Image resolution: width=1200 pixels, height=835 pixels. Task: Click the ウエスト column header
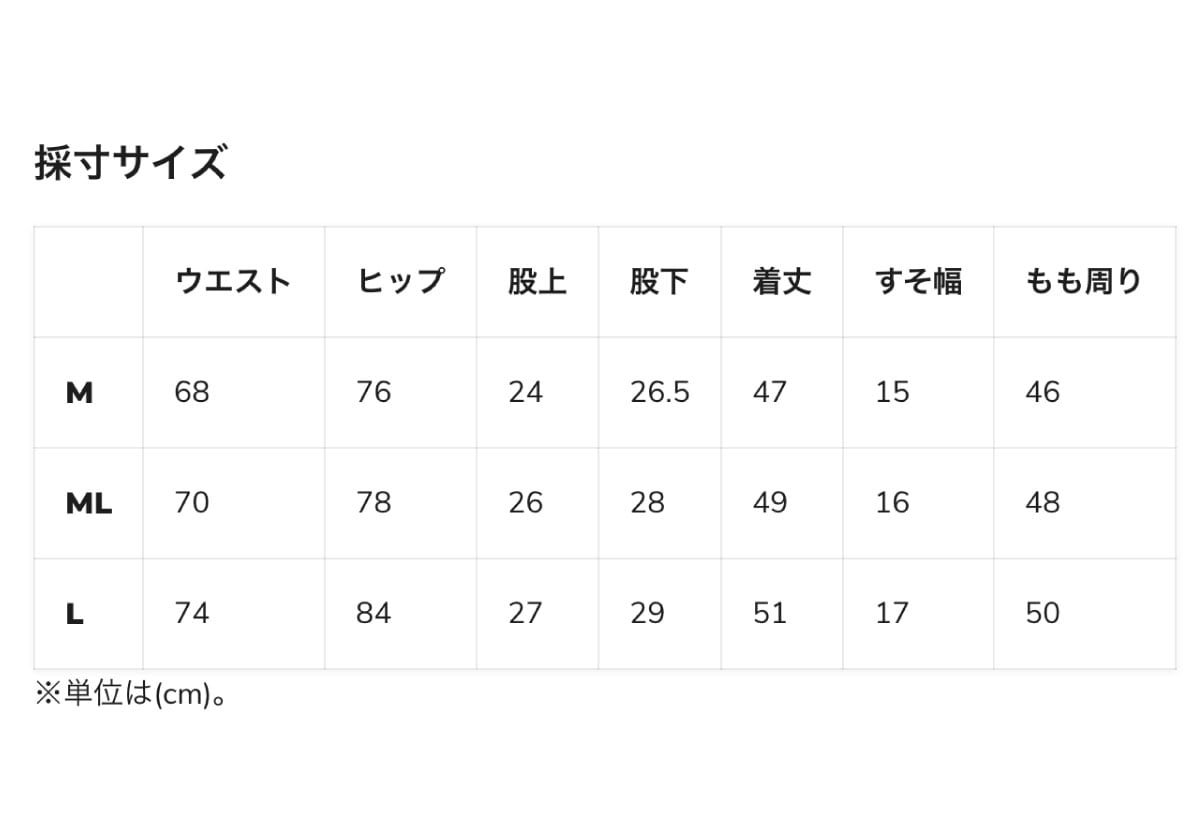click(232, 282)
